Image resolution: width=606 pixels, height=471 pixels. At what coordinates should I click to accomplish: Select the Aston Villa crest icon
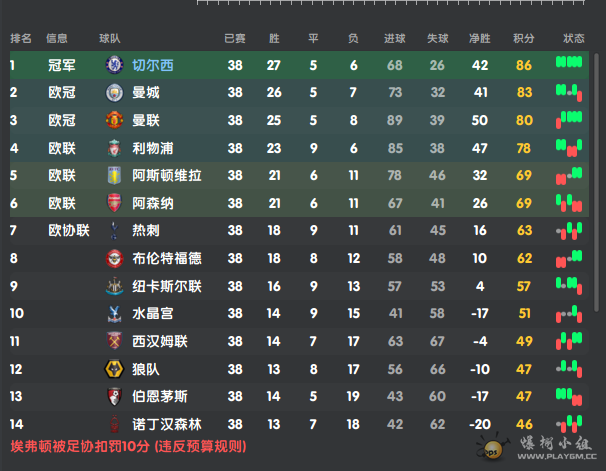click(114, 175)
